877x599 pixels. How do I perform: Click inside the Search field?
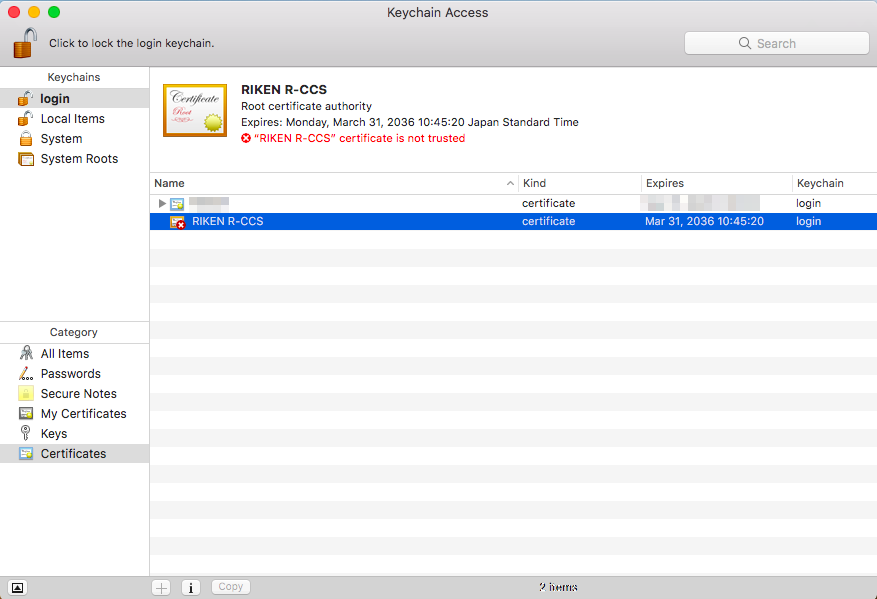click(x=776, y=43)
